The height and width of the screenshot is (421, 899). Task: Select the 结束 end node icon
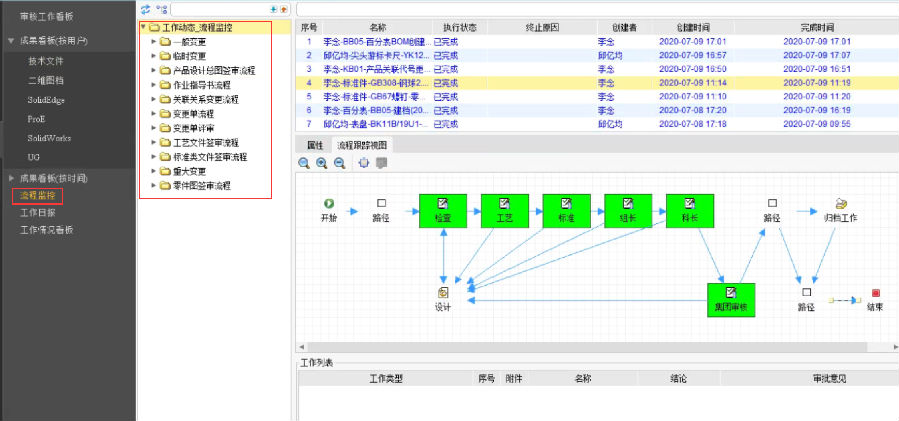pyautogui.click(x=875, y=292)
